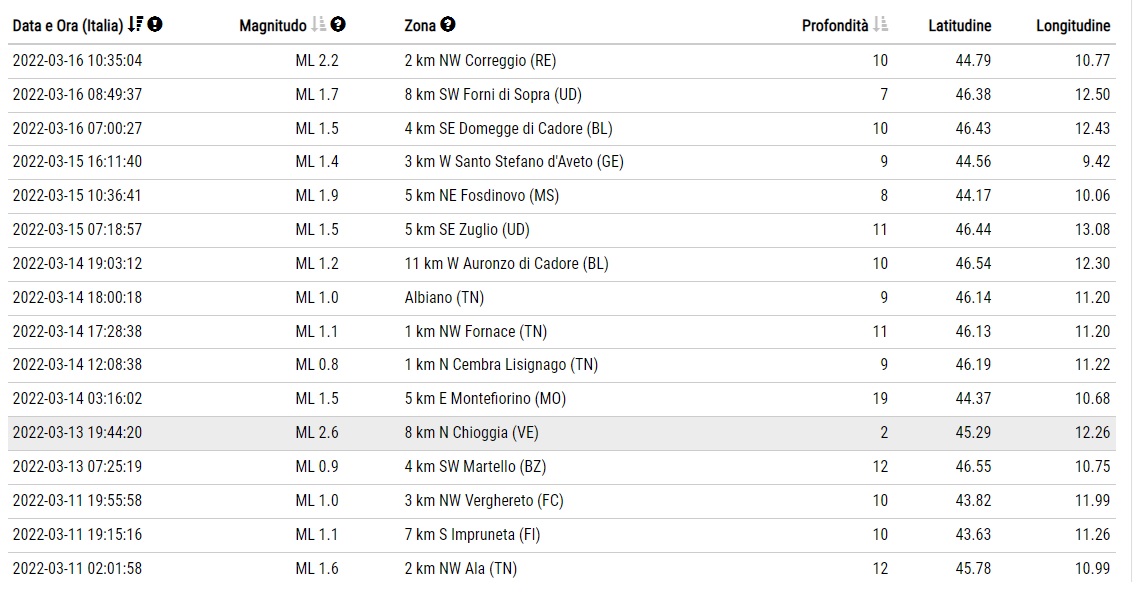
Task: Sort table by Profondità icon
Action: [880, 25]
